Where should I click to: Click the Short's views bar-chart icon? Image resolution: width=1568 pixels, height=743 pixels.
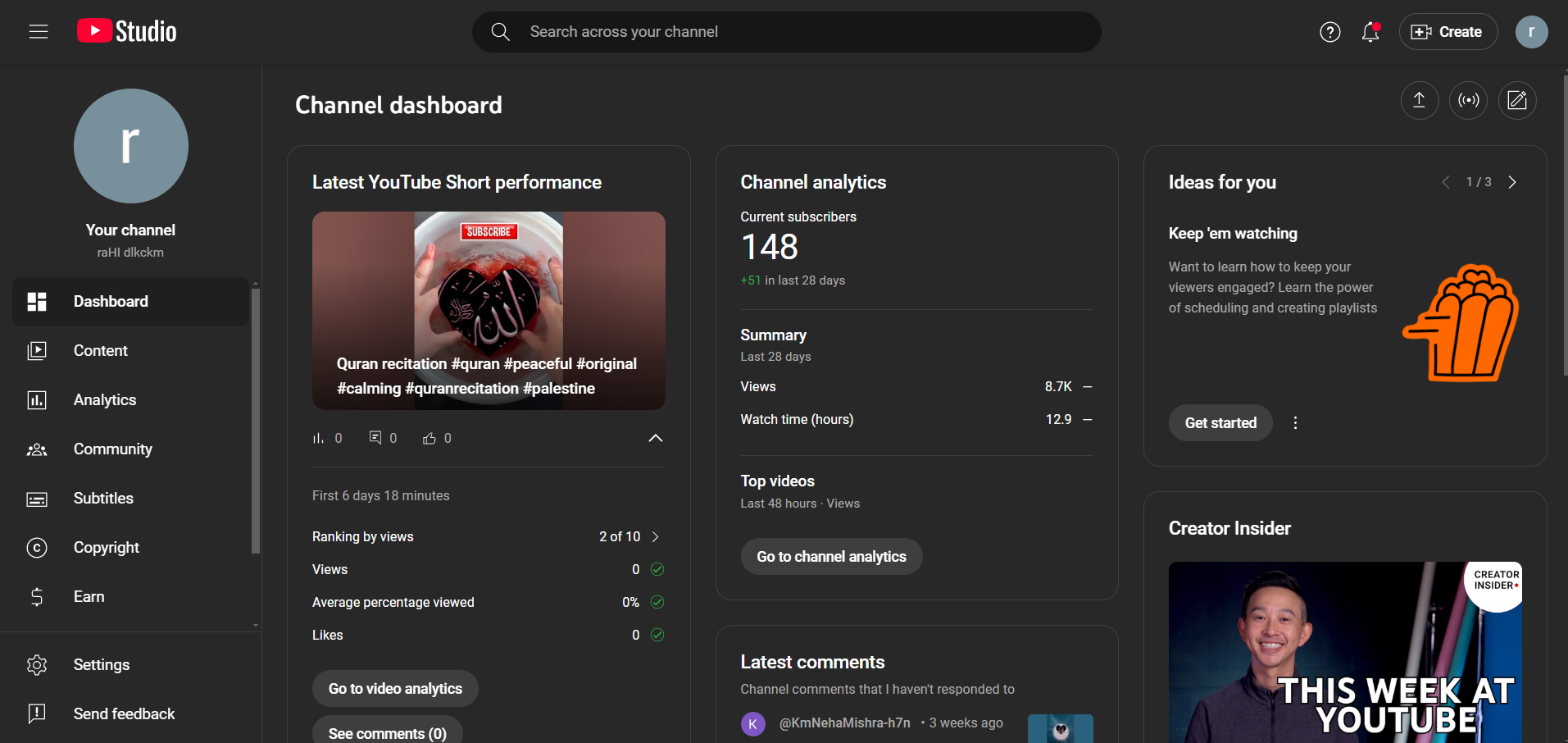[319, 439]
